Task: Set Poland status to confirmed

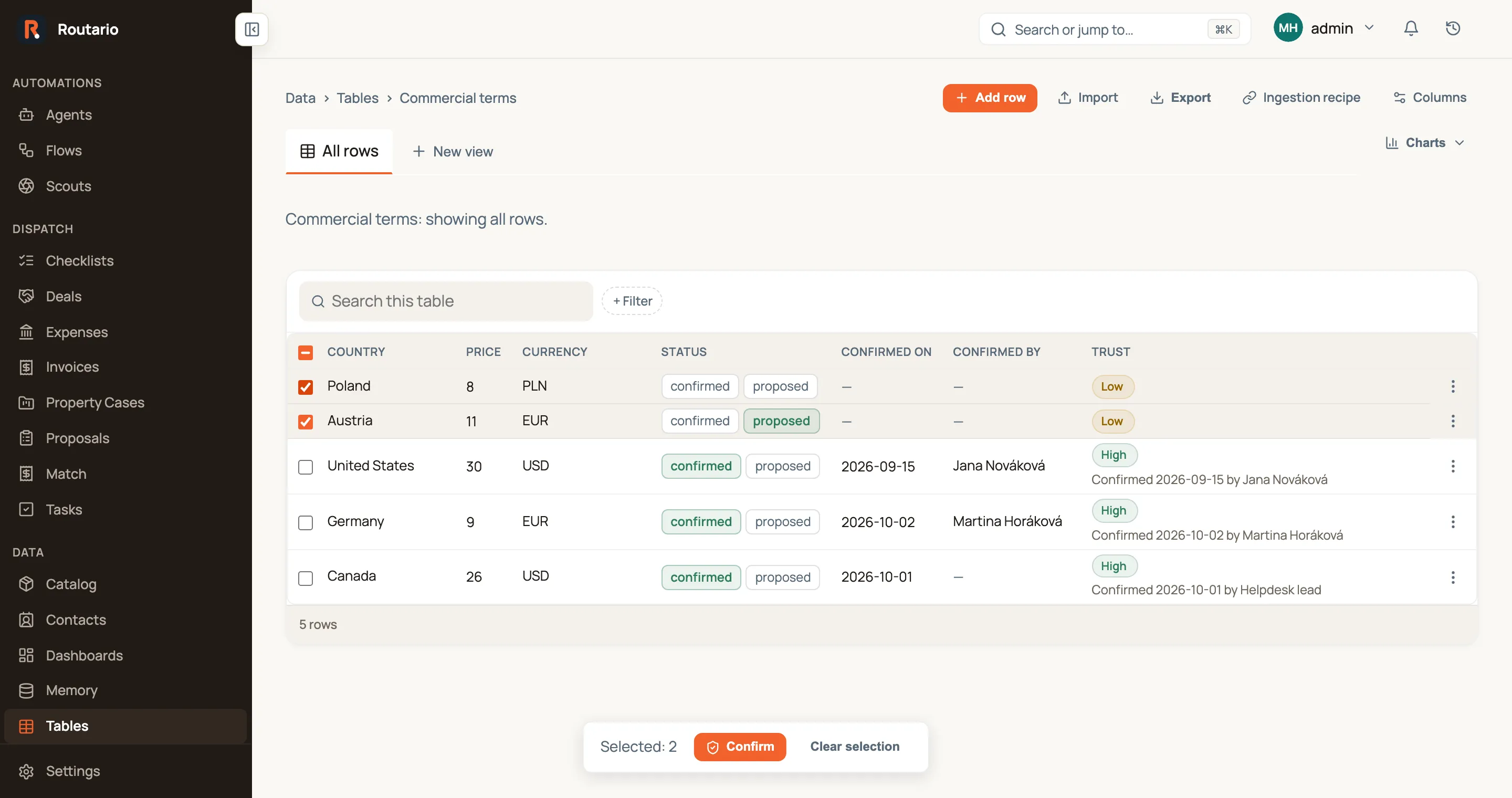Action: click(x=700, y=387)
